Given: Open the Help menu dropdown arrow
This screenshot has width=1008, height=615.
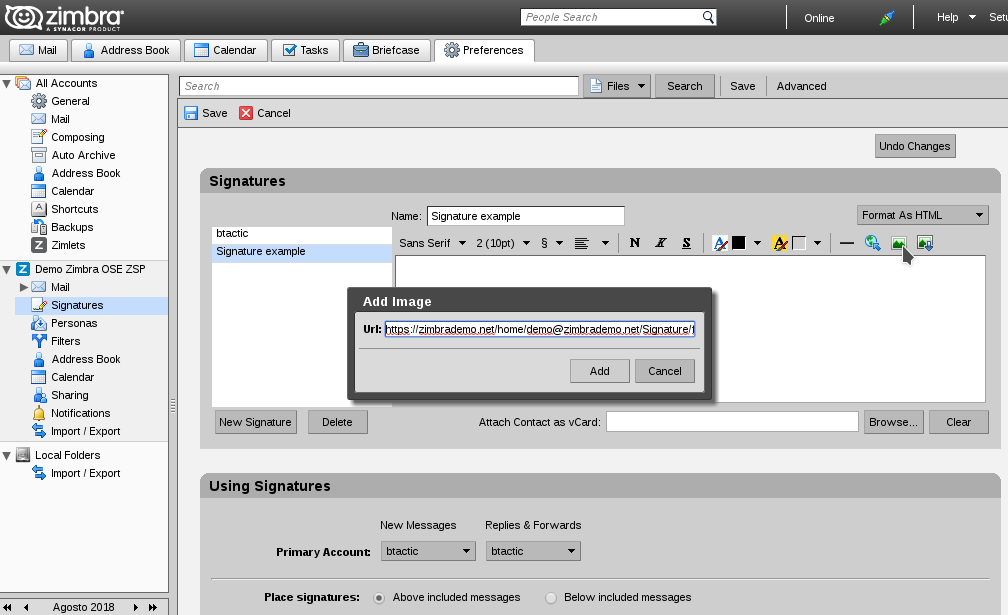Looking at the screenshot, I should point(972,17).
